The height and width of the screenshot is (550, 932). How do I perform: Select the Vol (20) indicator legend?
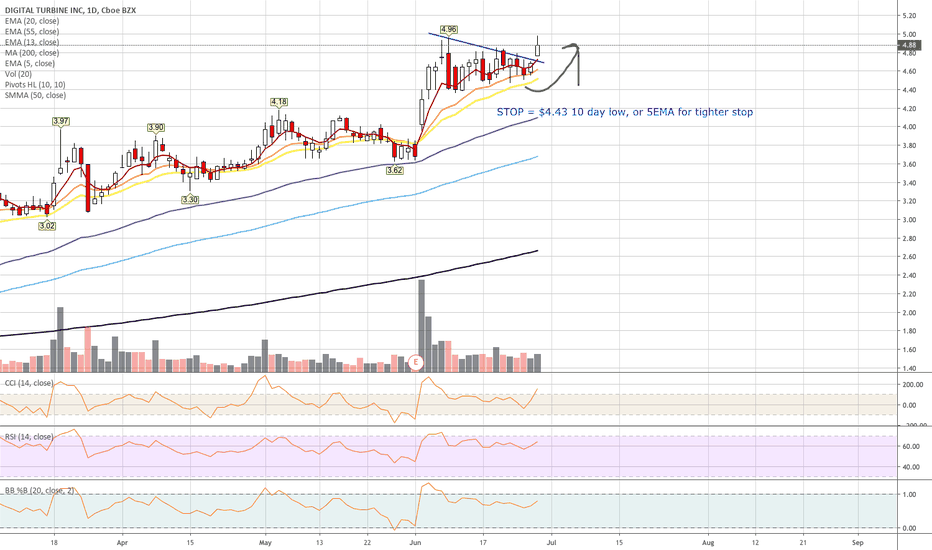18,74
